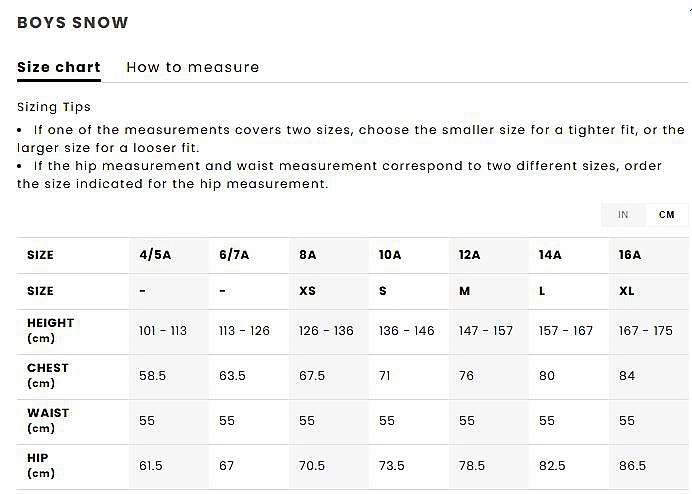Select the CHEST (cm) row label
Screen dimensions: 692x494
[48, 375]
